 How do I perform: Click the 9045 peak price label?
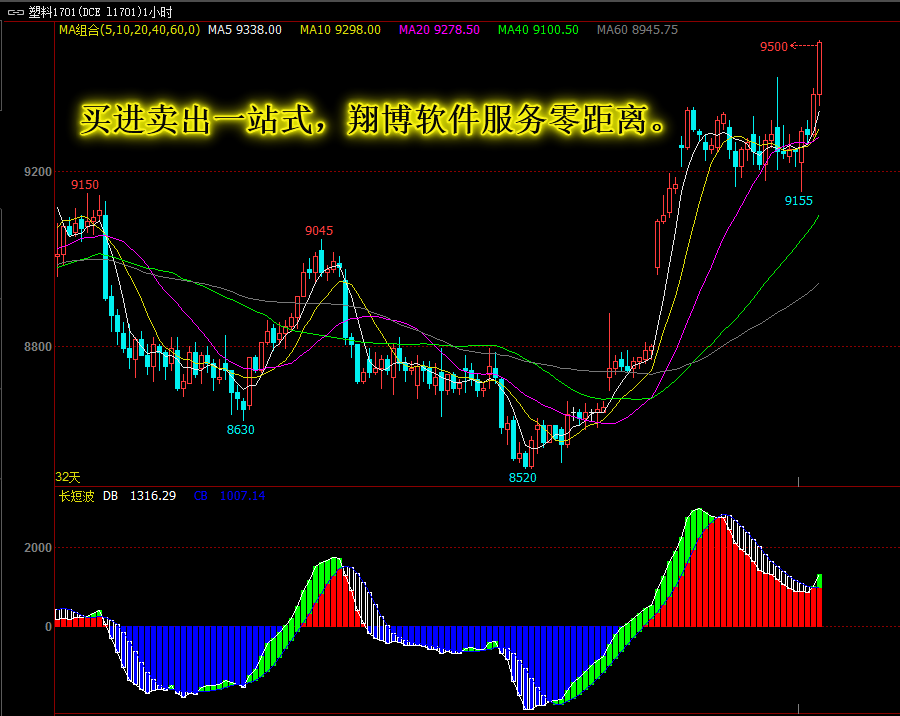click(x=319, y=231)
